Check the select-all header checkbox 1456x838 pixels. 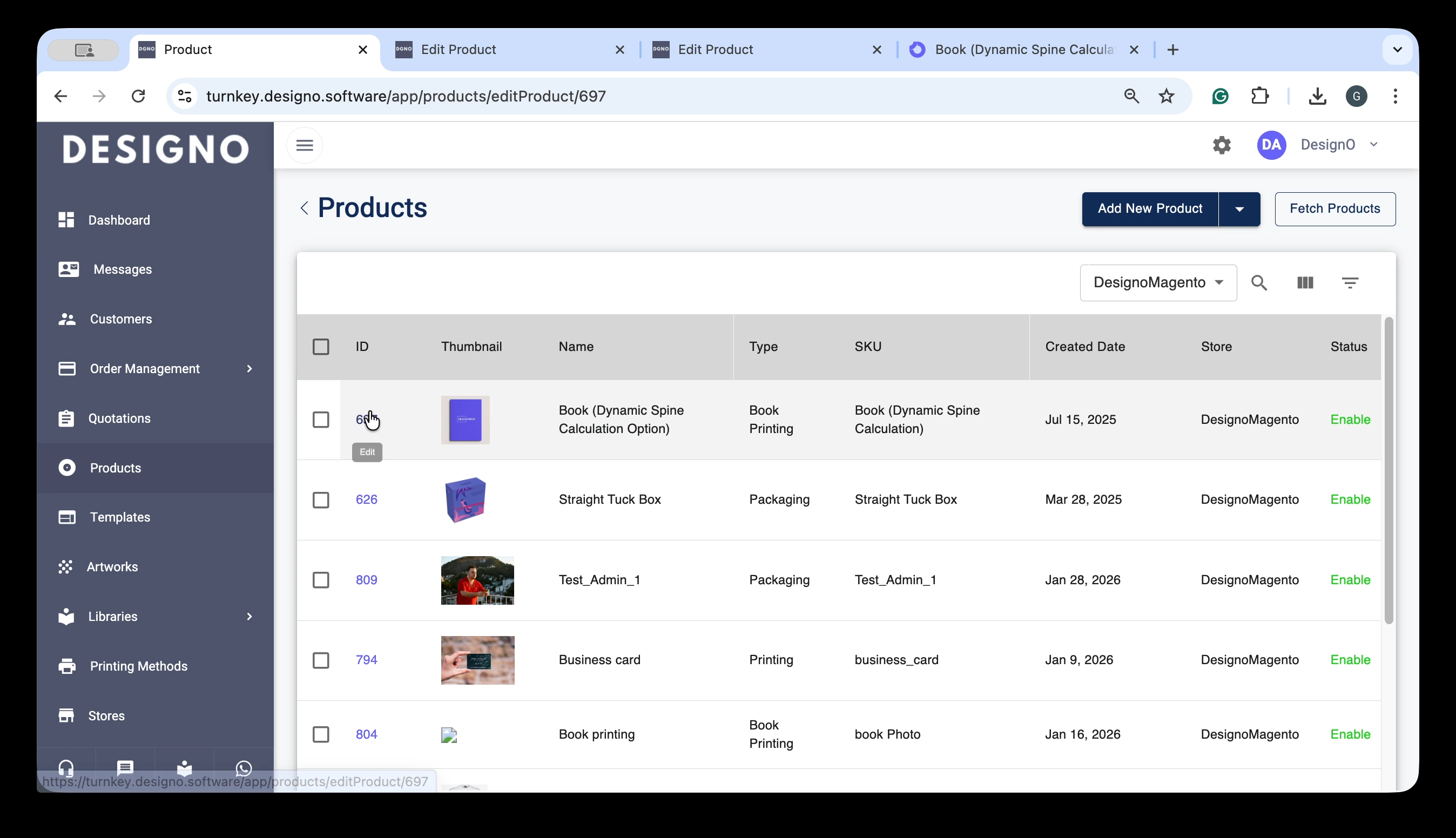321,347
